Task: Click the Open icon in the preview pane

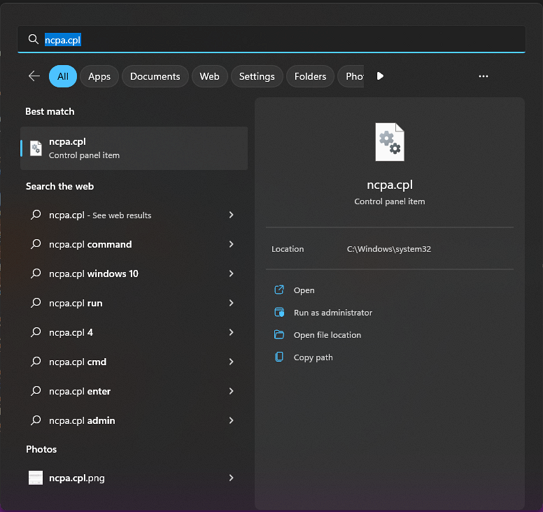Action: [x=279, y=290]
